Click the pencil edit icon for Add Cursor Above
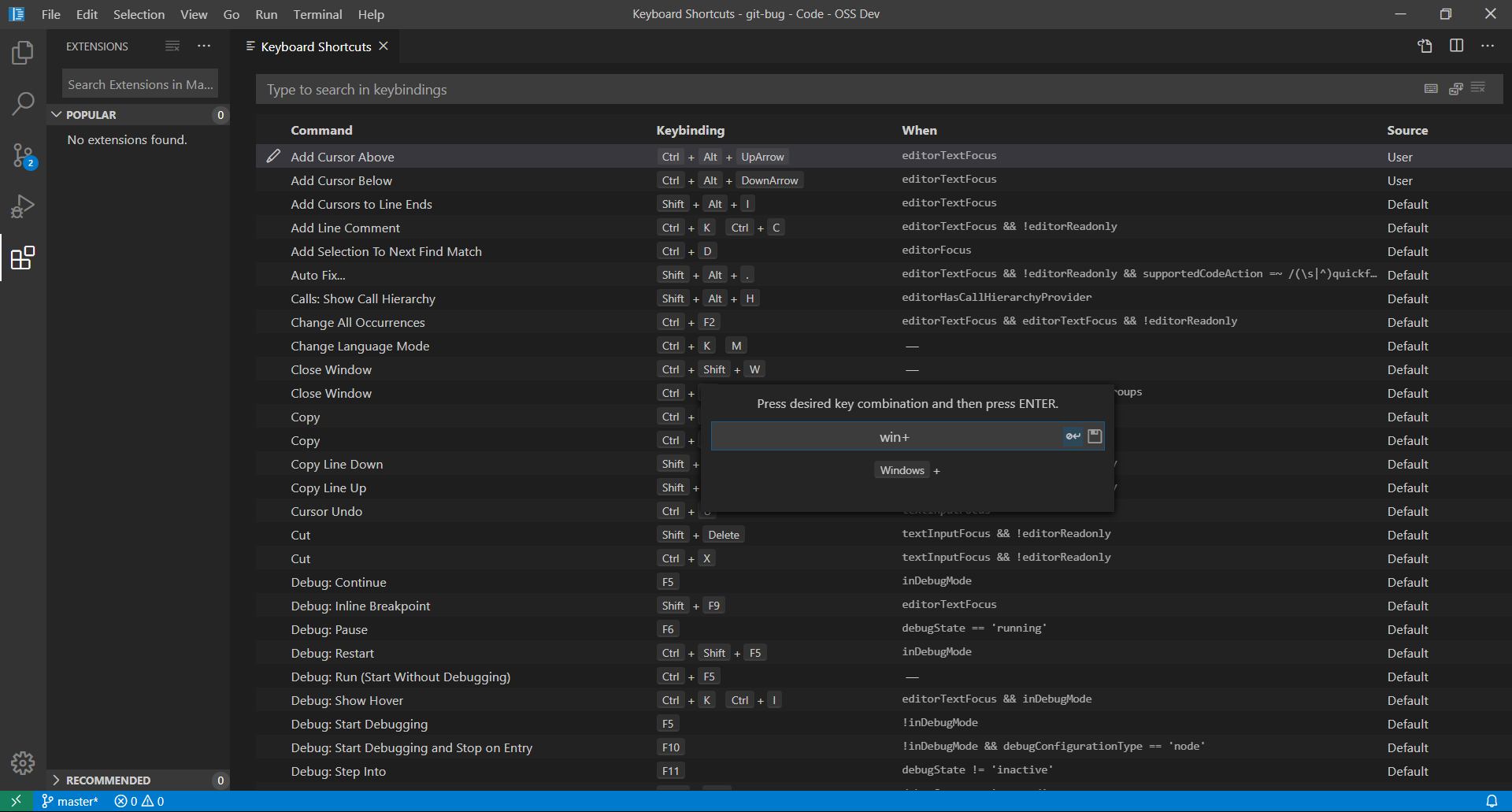Screen dimensions: 1512x812 [x=273, y=157]
